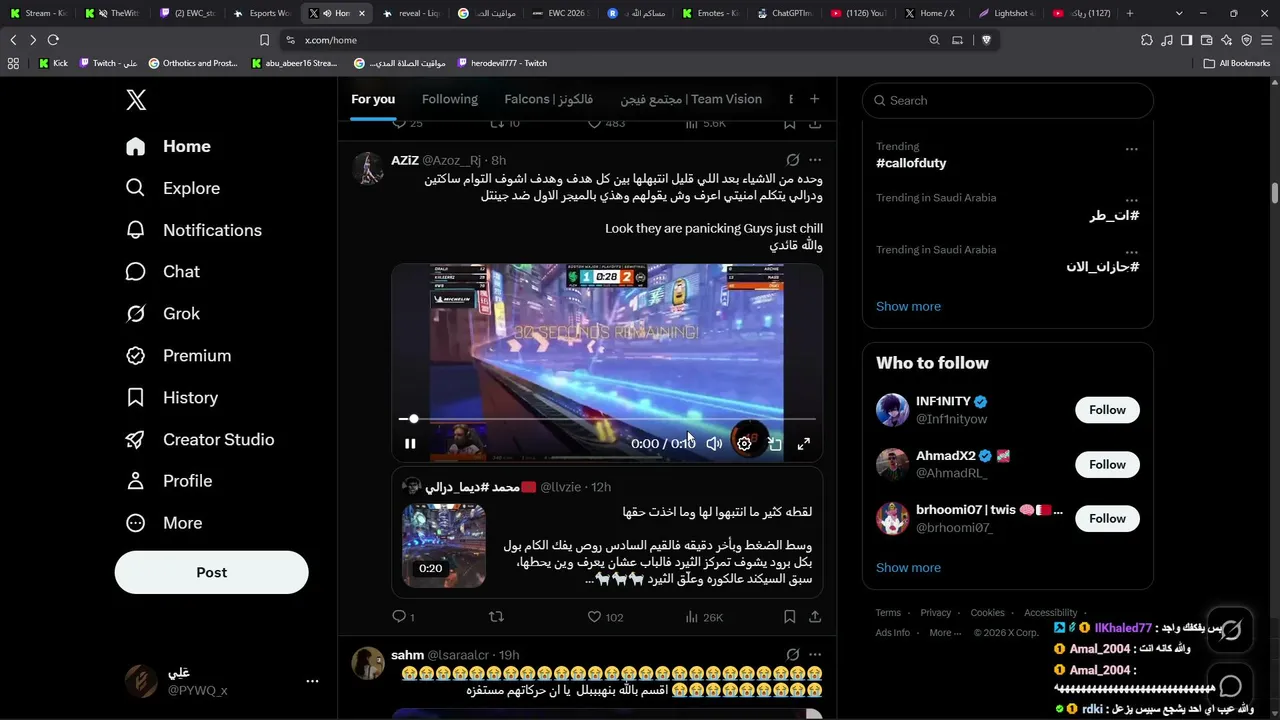1280x720 pixels.
Task: Mute the video volume
Action: [714, 443]
